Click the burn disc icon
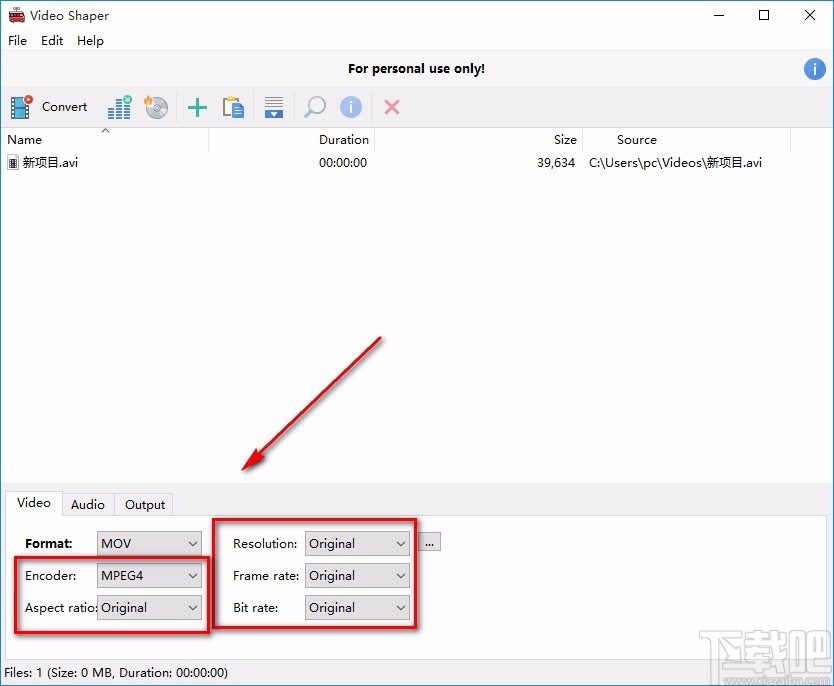This screenshot has height=686, width=834. tap(156, 107)
